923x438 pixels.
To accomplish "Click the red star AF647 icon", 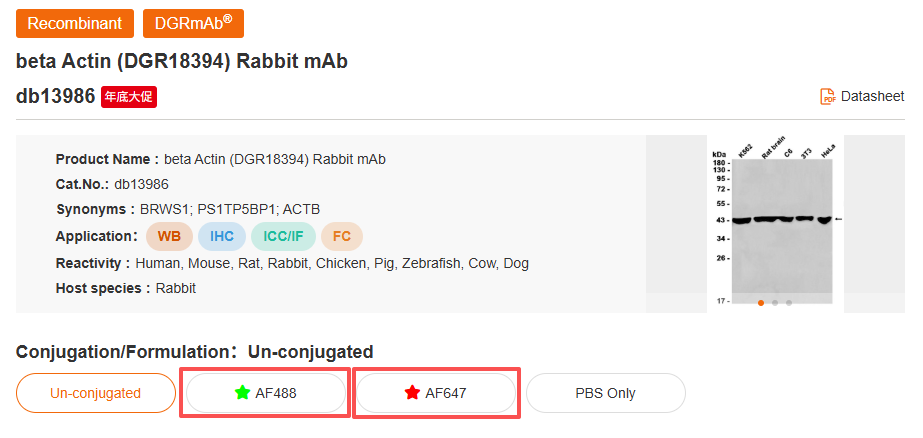I will tap(412, 393).
